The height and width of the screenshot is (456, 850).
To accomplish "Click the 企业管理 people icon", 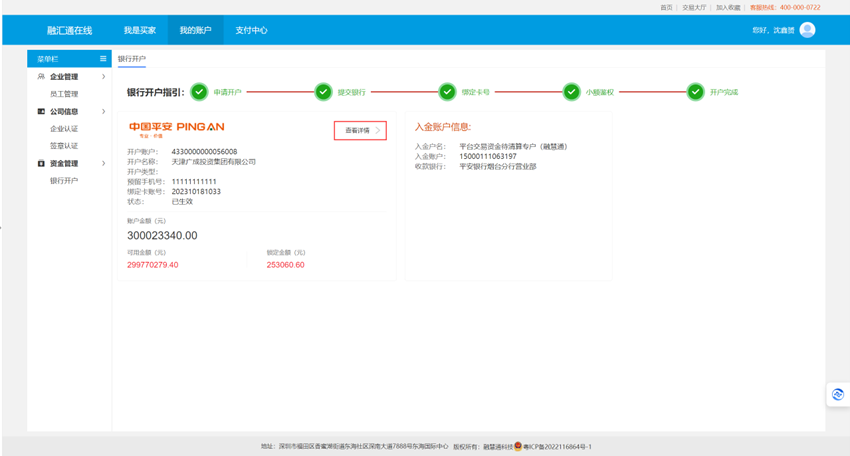I will tap(41, 77).
